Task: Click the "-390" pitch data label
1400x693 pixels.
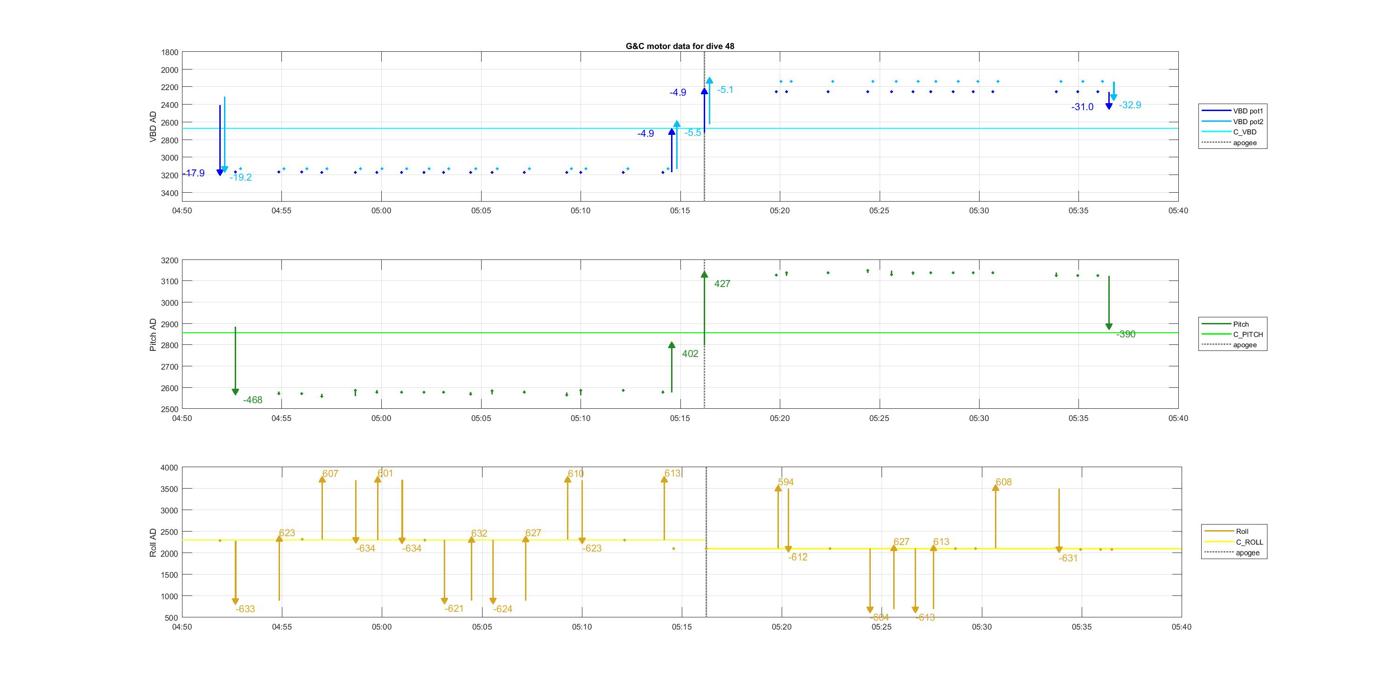Action: 1126,334
